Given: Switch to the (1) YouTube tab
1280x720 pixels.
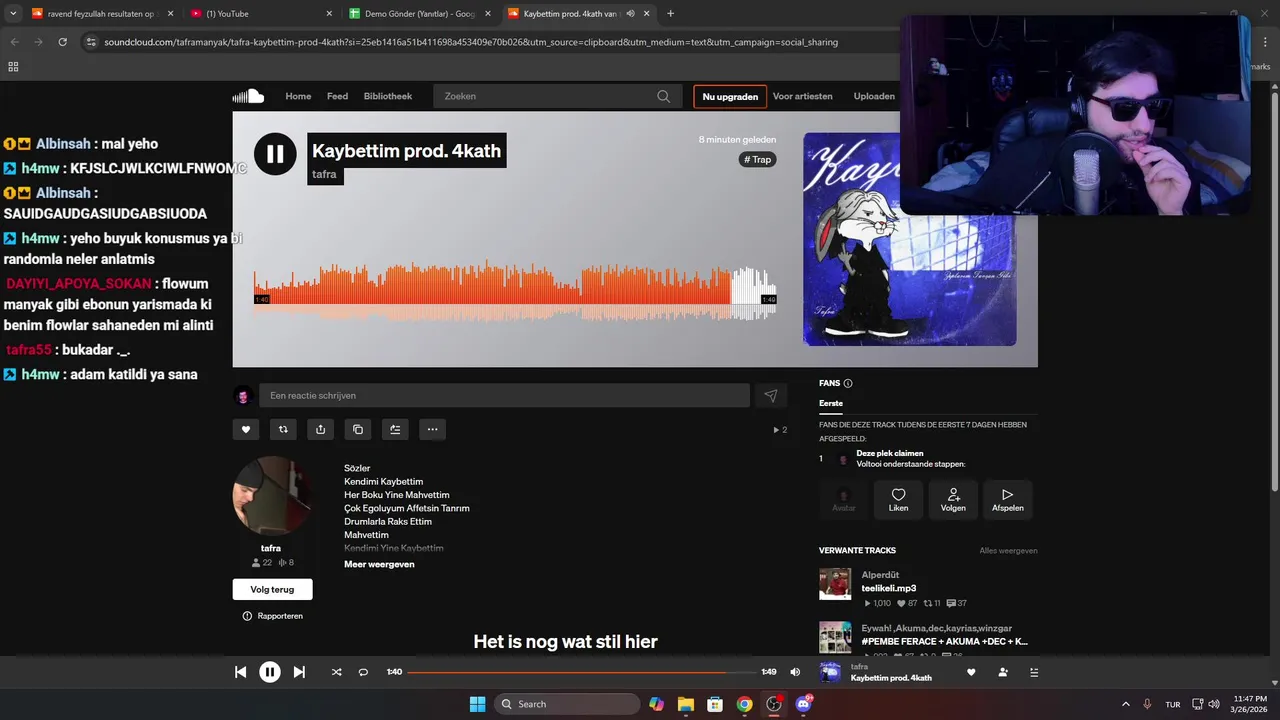Looking at the screenshot, I should 261,13.
